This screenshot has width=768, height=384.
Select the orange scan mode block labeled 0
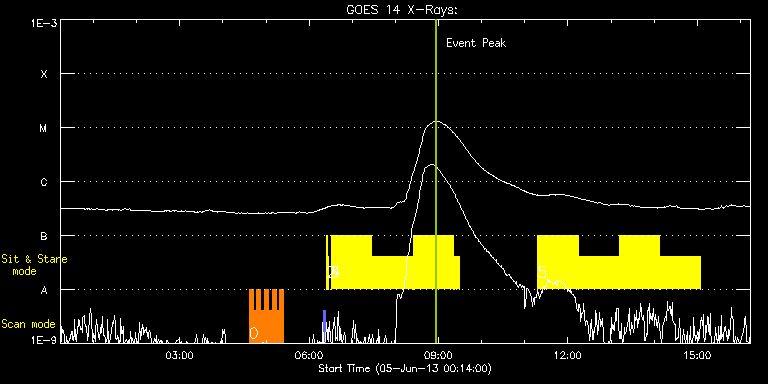[266, 316]
